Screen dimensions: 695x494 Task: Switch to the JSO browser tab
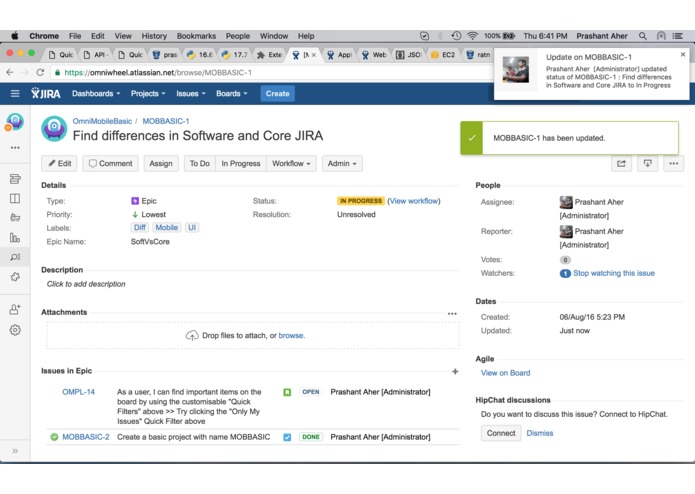(x=409, y=54)
